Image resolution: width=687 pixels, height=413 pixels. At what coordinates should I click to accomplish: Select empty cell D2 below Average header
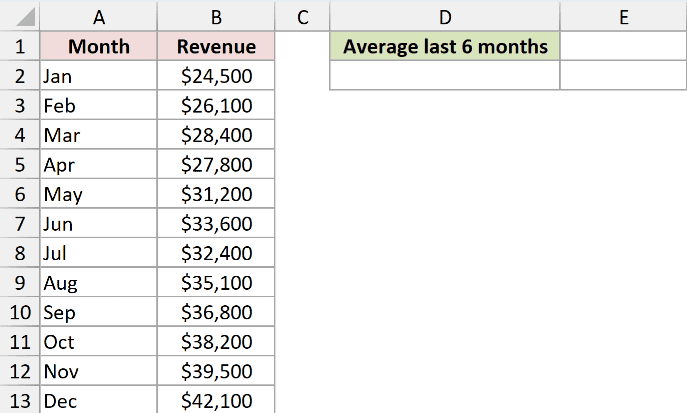(x=445, y=75)
